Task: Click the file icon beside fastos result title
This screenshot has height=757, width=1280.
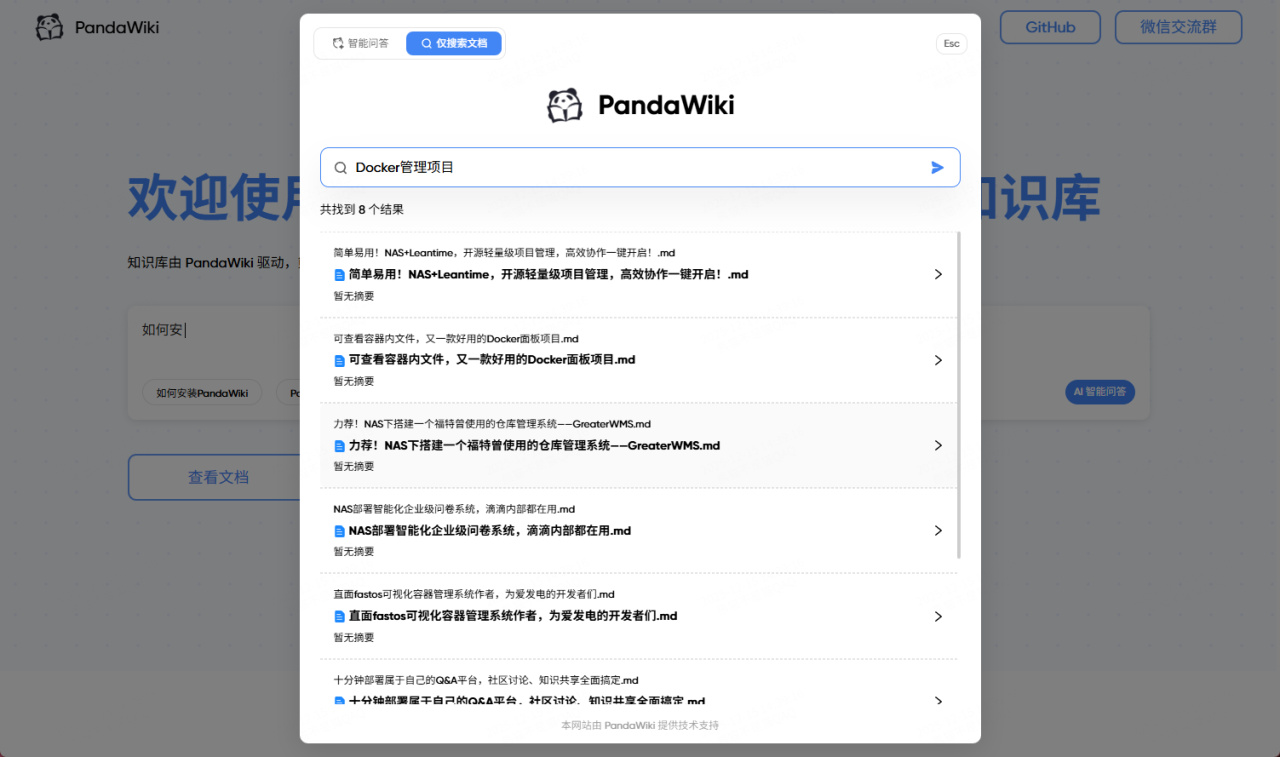Action: pyautogui.click(x=340, y=616)
